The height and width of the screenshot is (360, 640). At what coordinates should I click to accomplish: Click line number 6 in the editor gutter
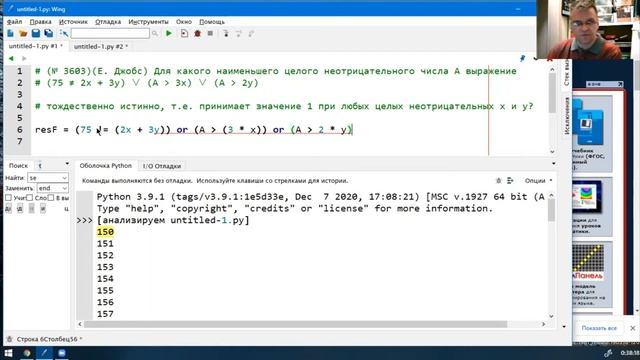[20, 129]
